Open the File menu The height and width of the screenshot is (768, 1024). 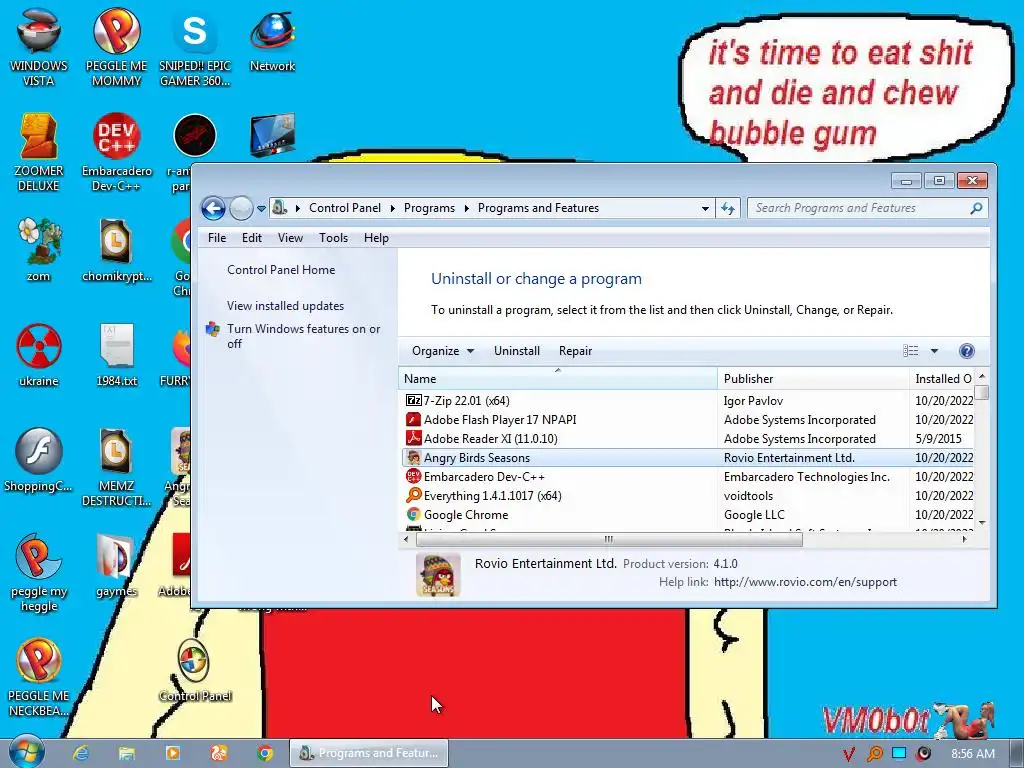217,238
